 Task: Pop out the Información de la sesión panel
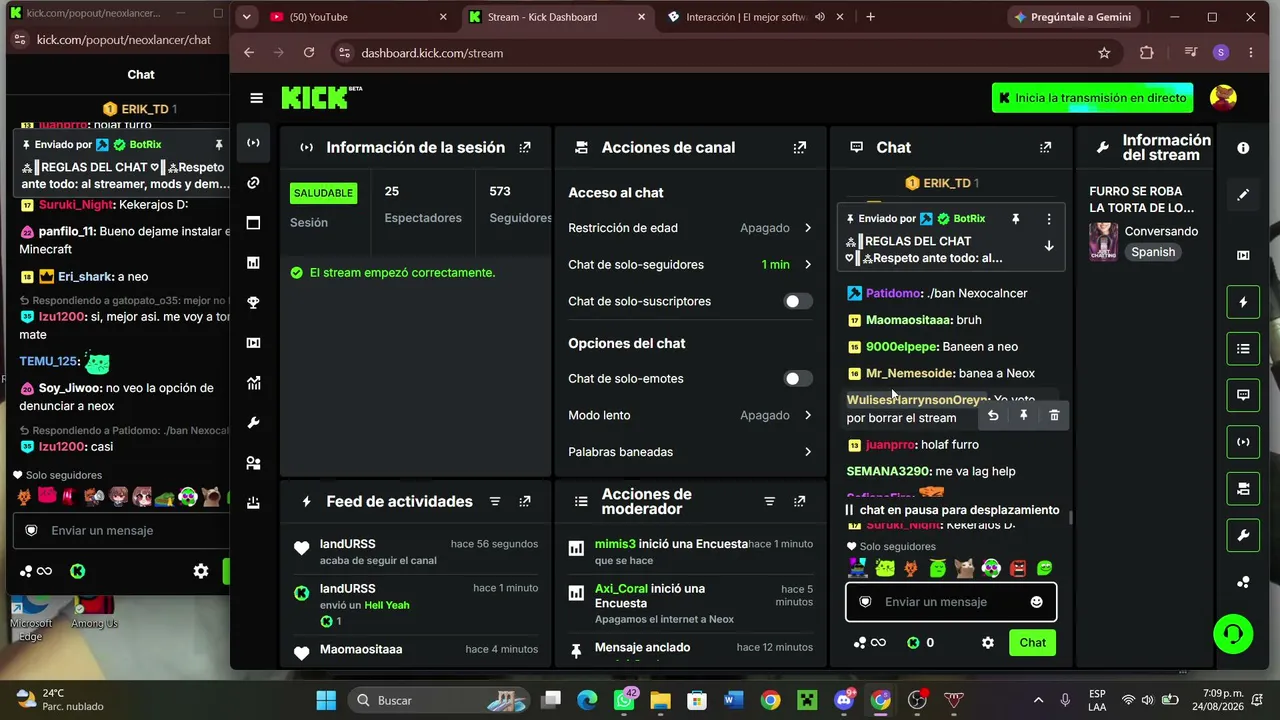click(525, 148)
